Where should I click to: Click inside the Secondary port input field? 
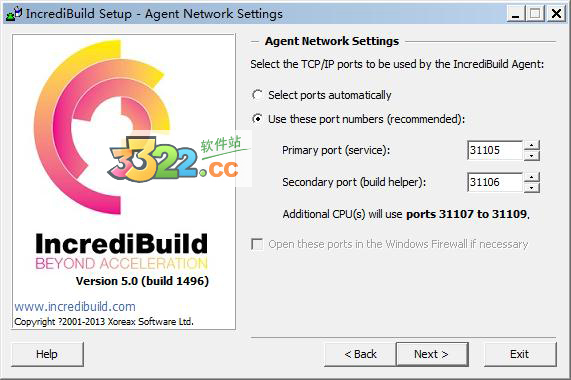(x=495, y=182)
